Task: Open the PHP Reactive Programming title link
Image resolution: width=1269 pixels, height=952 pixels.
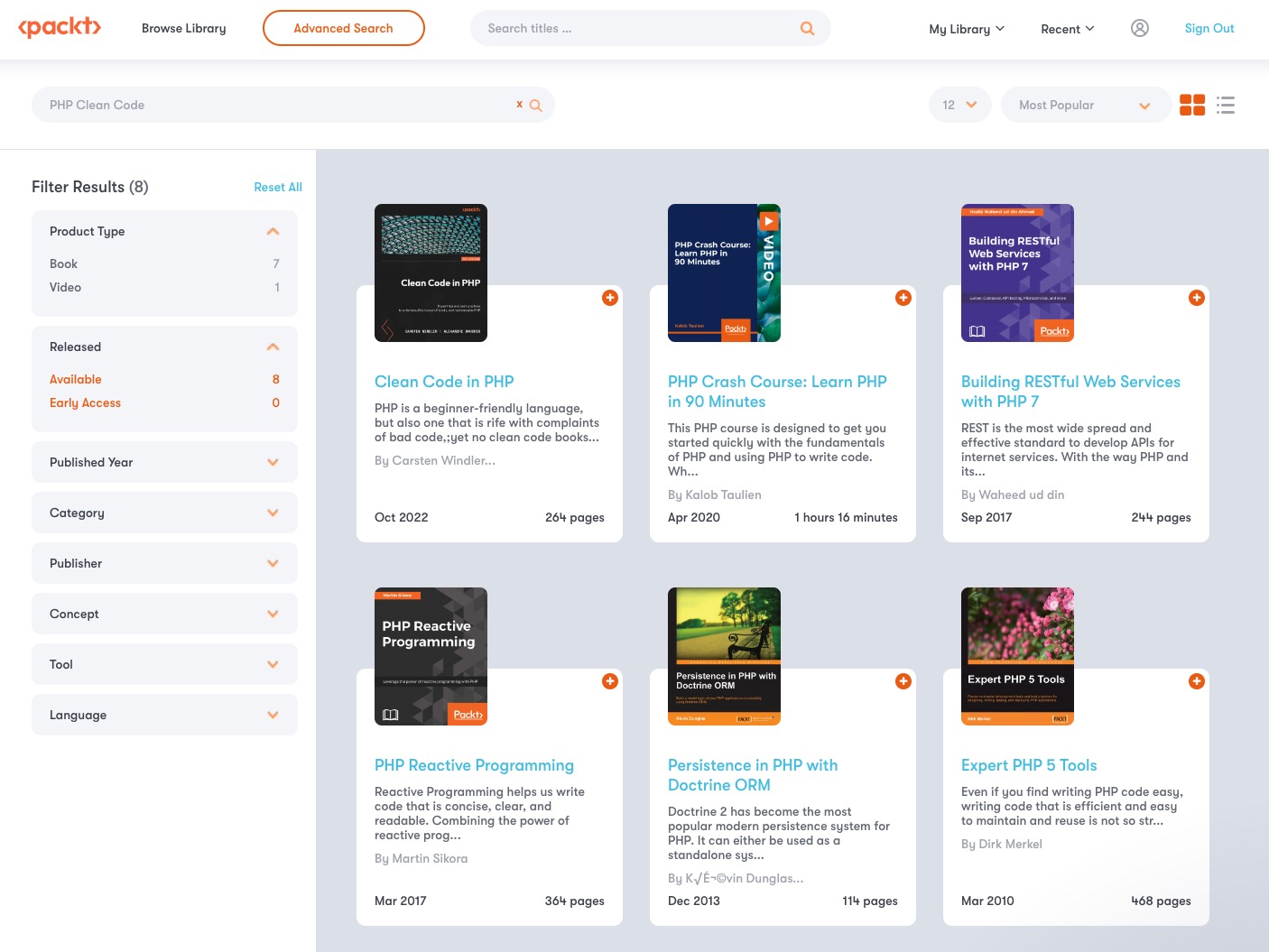Action: [474, 765]
